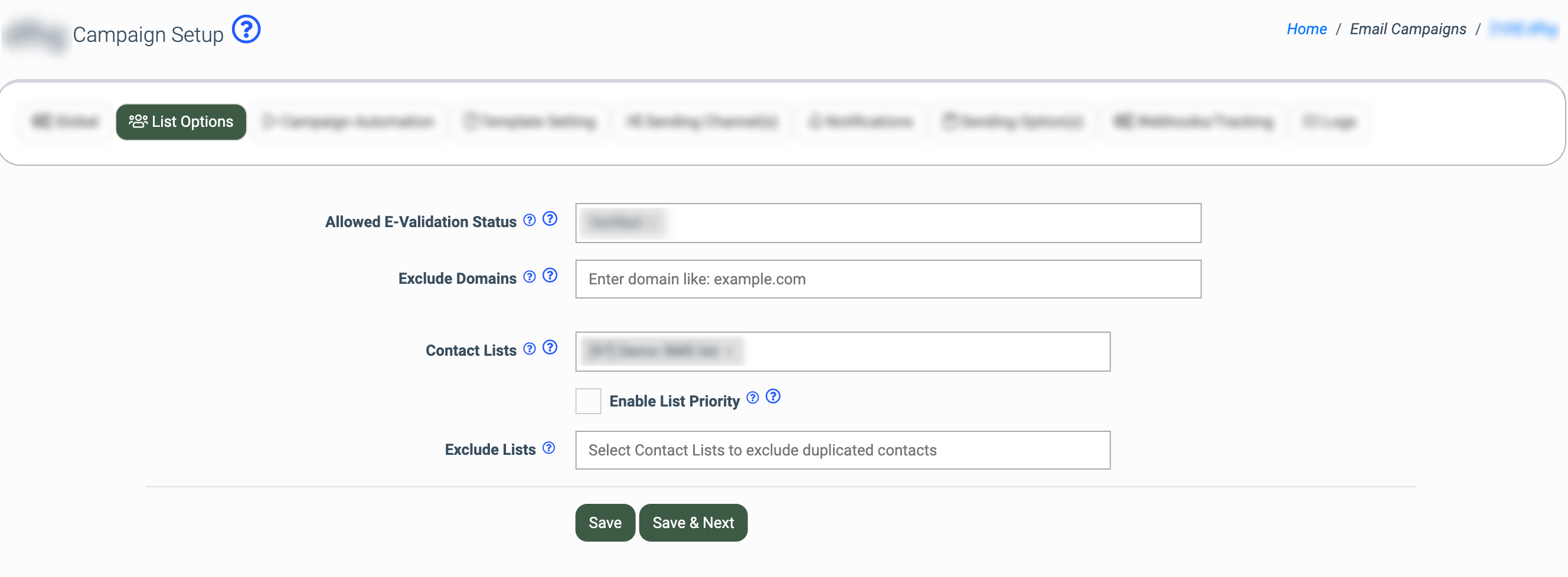Open the Exclude Lists dropdown
Screen dimensions: 1568x577
pos(842,450)
